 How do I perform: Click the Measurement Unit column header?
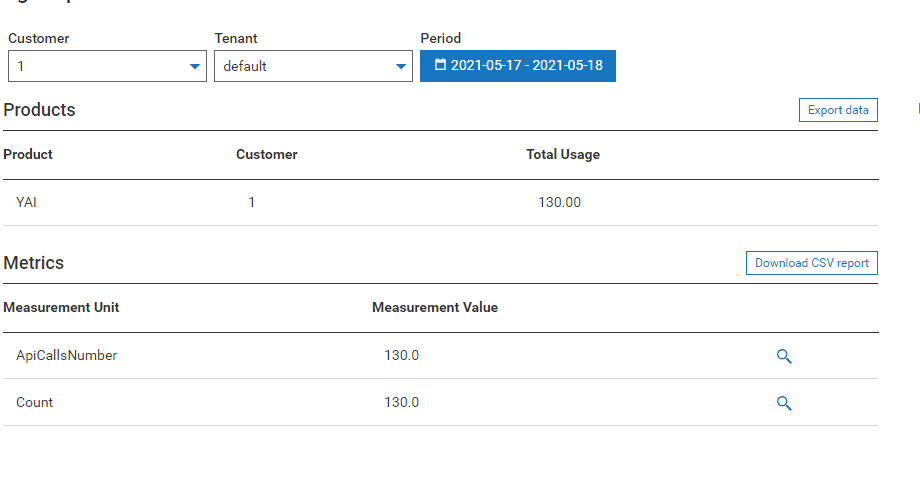coord(61,307)
